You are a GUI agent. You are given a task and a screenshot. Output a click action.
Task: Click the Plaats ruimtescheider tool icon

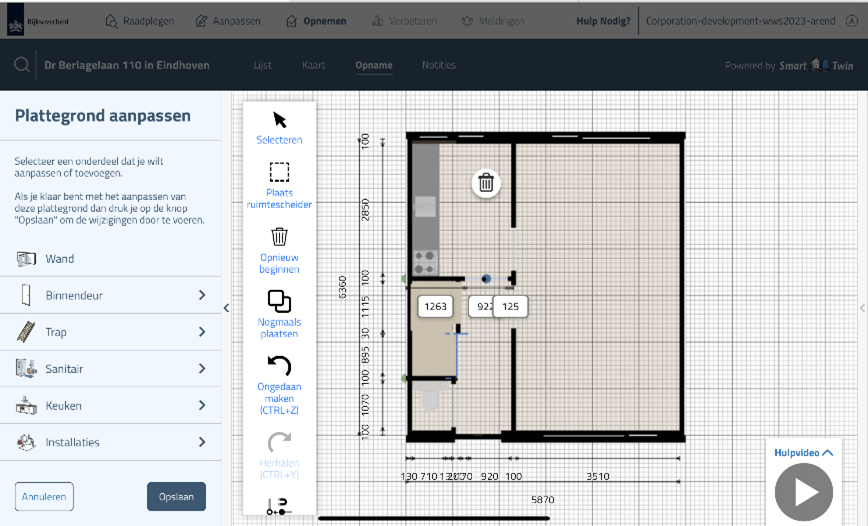tap(279, 172)
